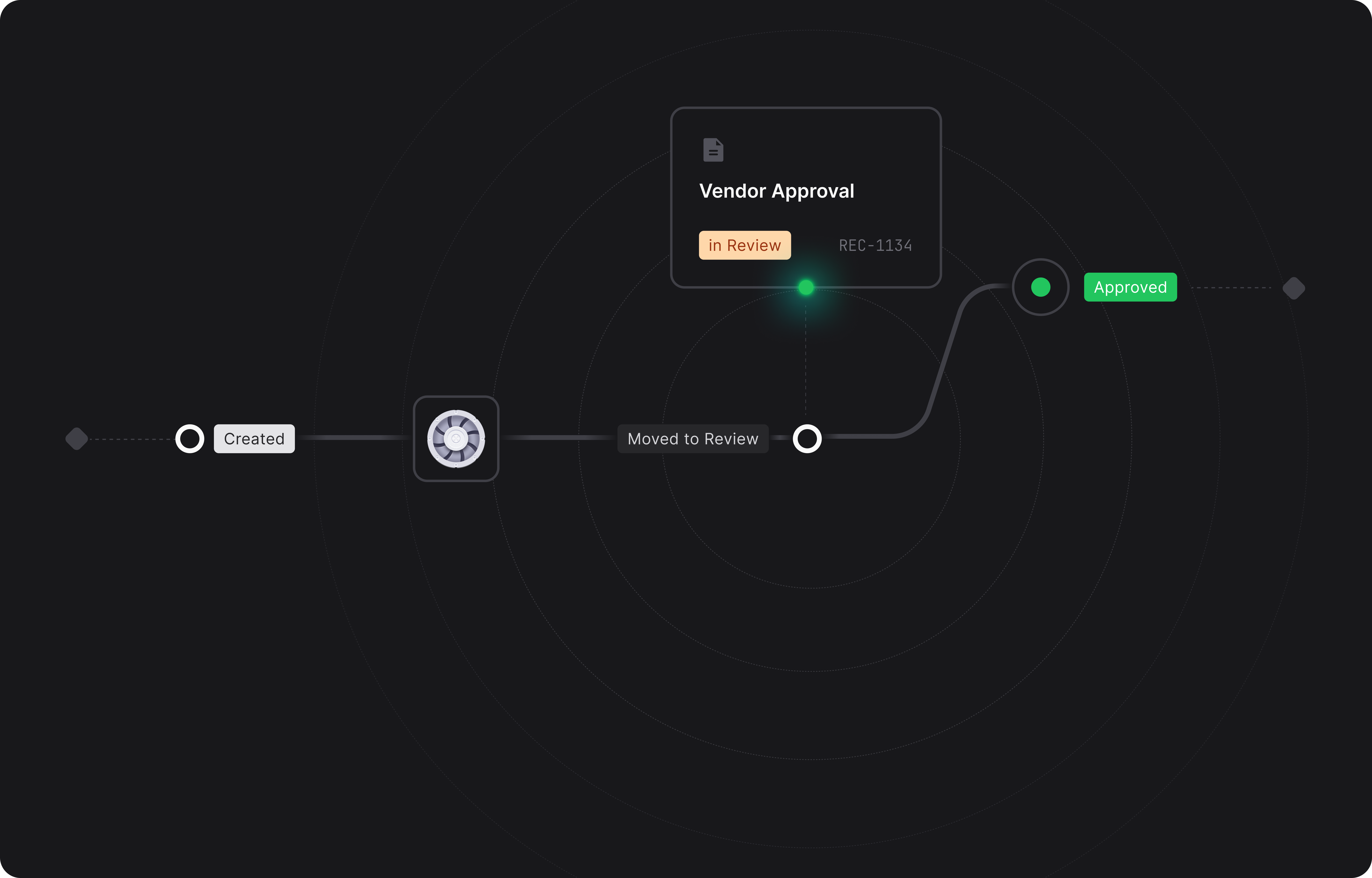Open the turbine fan automation node
Screen dimensions: 1372x878
point(456,438)
